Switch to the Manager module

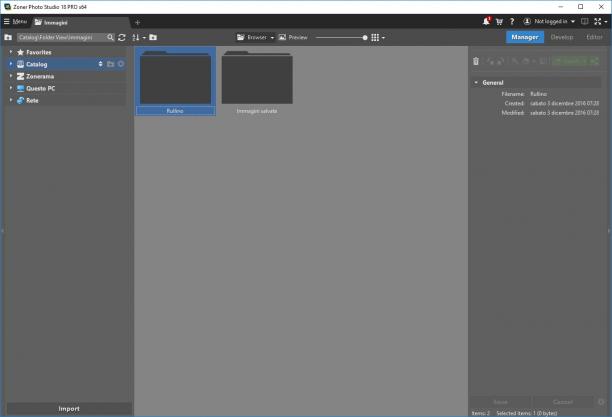(x=525, y=37)
